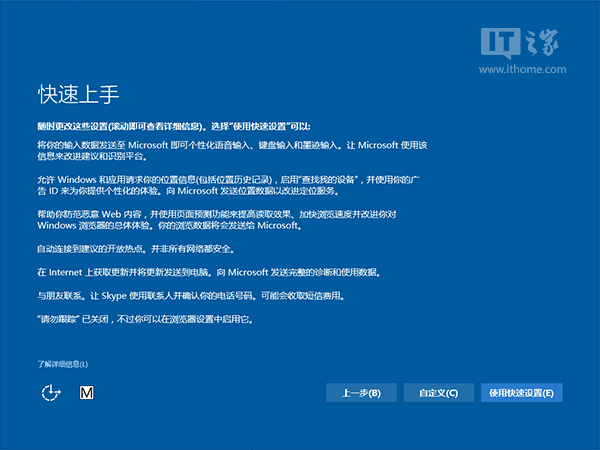Click the line starting 在 Internet 上获取更新
The image size is (600, 450).
(209, 272)
